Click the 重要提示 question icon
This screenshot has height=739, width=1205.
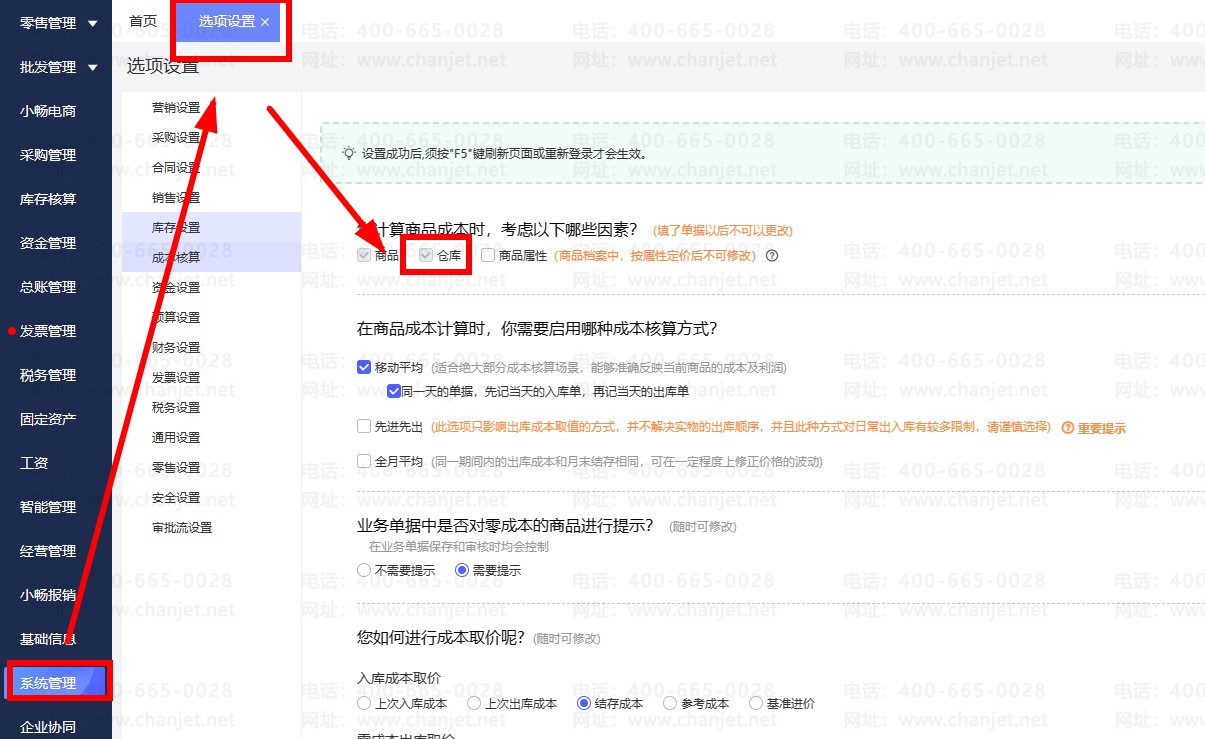coord(1067,428)
